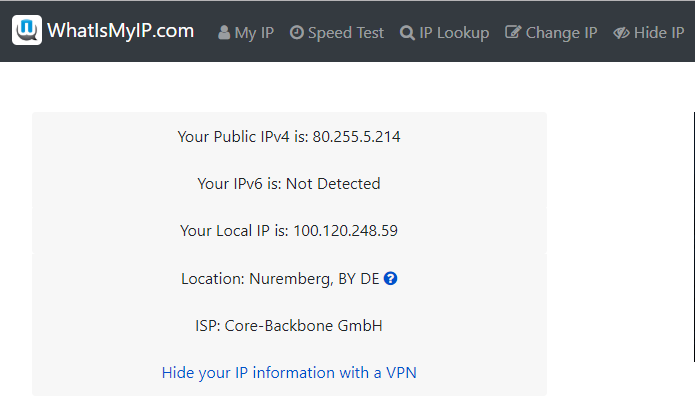This screenshot has width=695, height=415.
Task: Open the WhatIsMyIP.com home title link
Action: (121, 31)
